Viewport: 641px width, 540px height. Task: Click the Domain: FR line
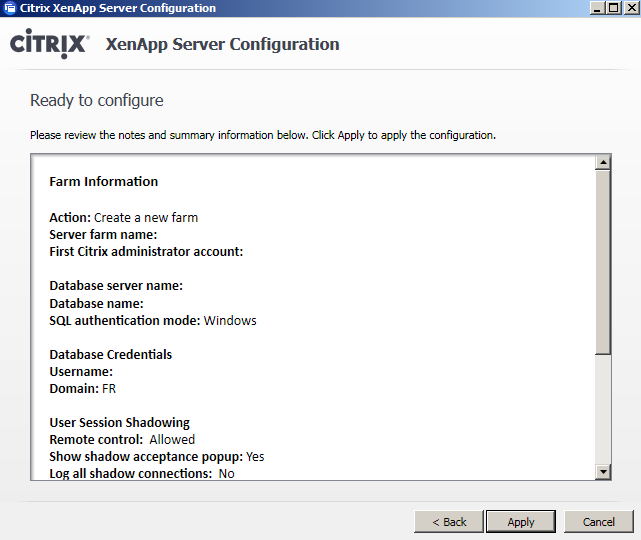(83, 388)
